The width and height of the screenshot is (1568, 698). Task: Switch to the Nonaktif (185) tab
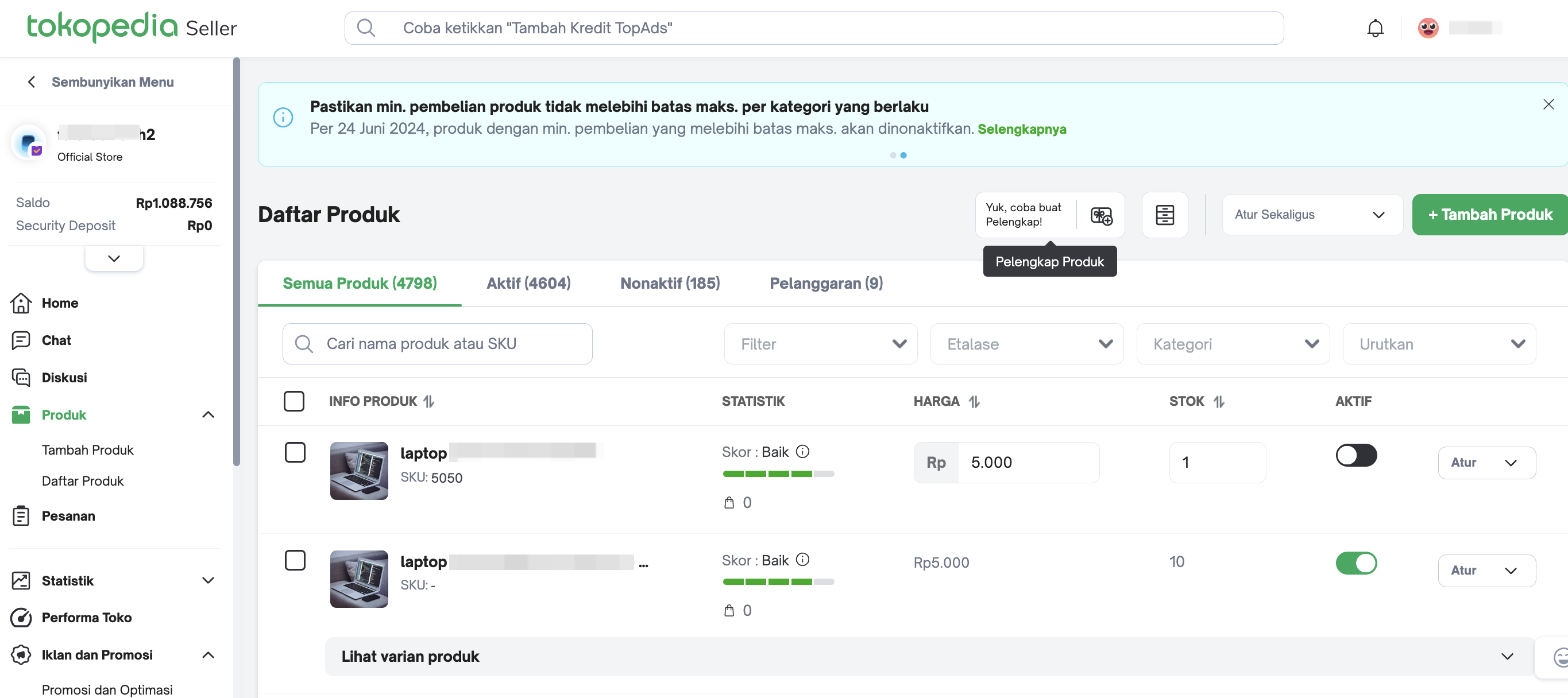pyautogui.click(x=670, y=284)
